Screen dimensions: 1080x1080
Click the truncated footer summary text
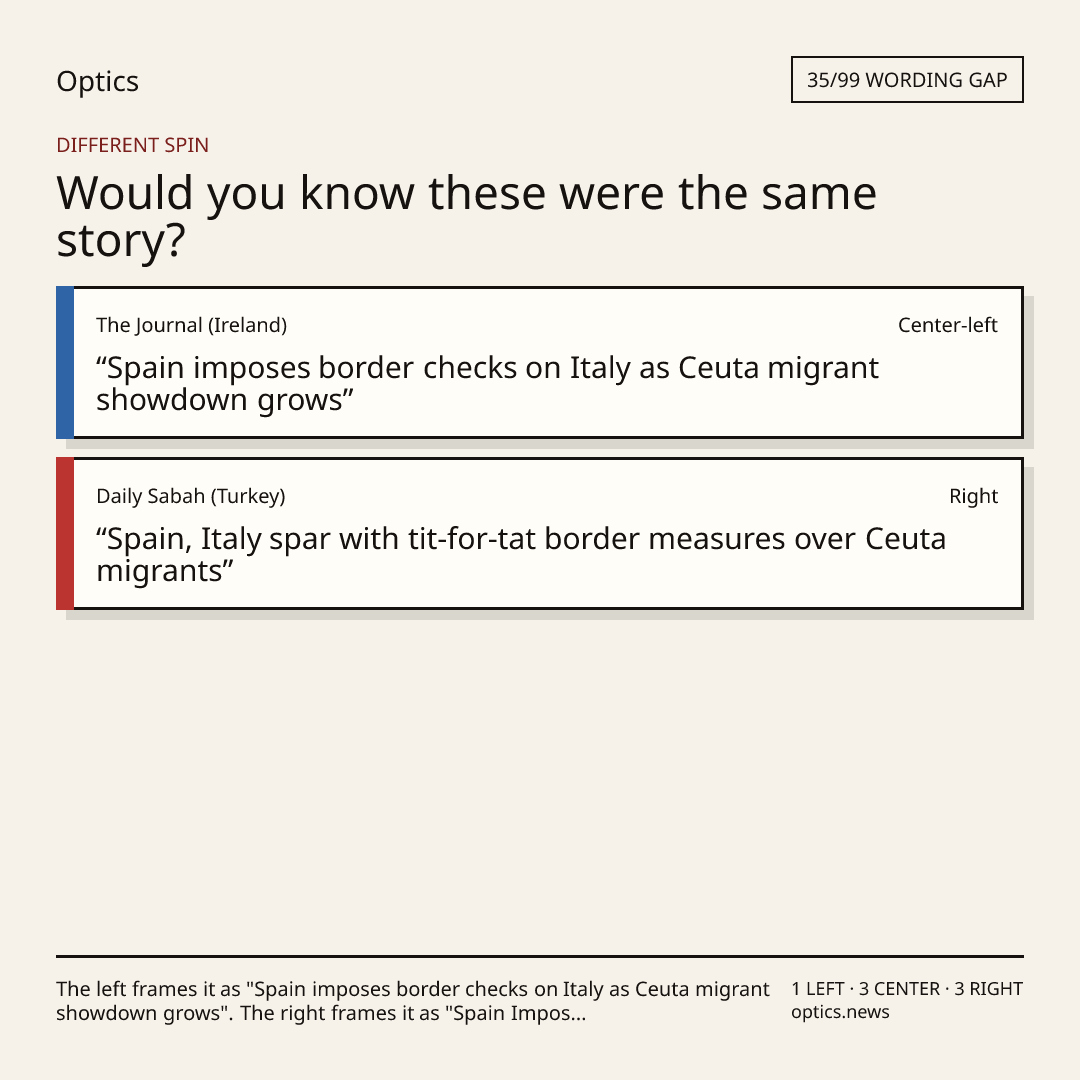[413, 1001]
